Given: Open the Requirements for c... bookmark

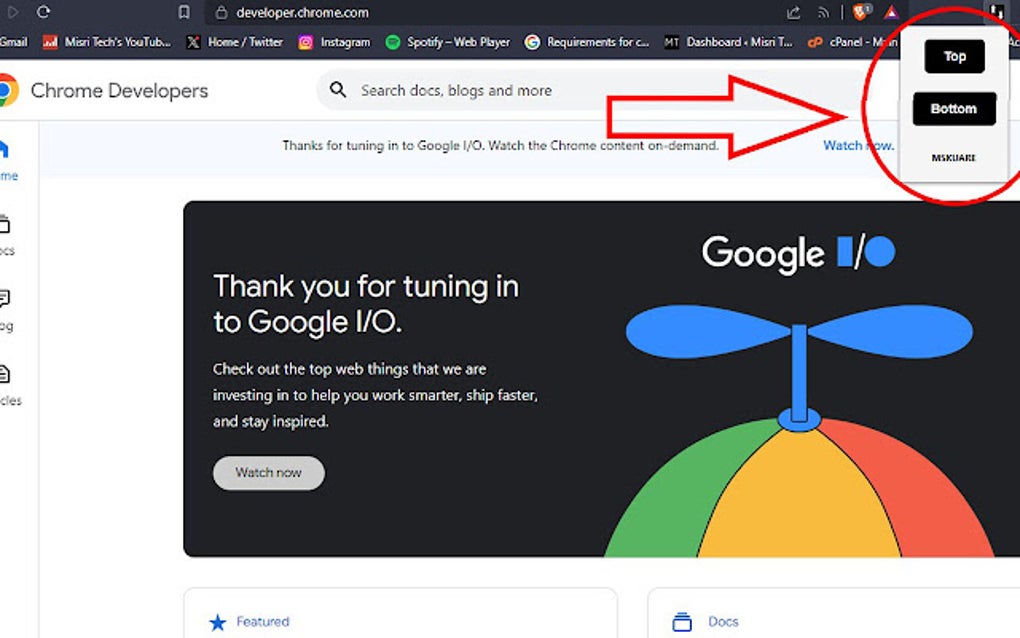Looking at the screenshot, I should point(587,42).
